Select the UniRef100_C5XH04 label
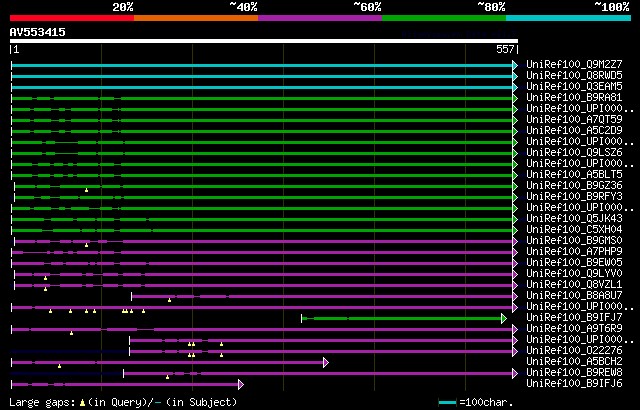The height and width of the screenshot is (410, 640). click(574, 230)
